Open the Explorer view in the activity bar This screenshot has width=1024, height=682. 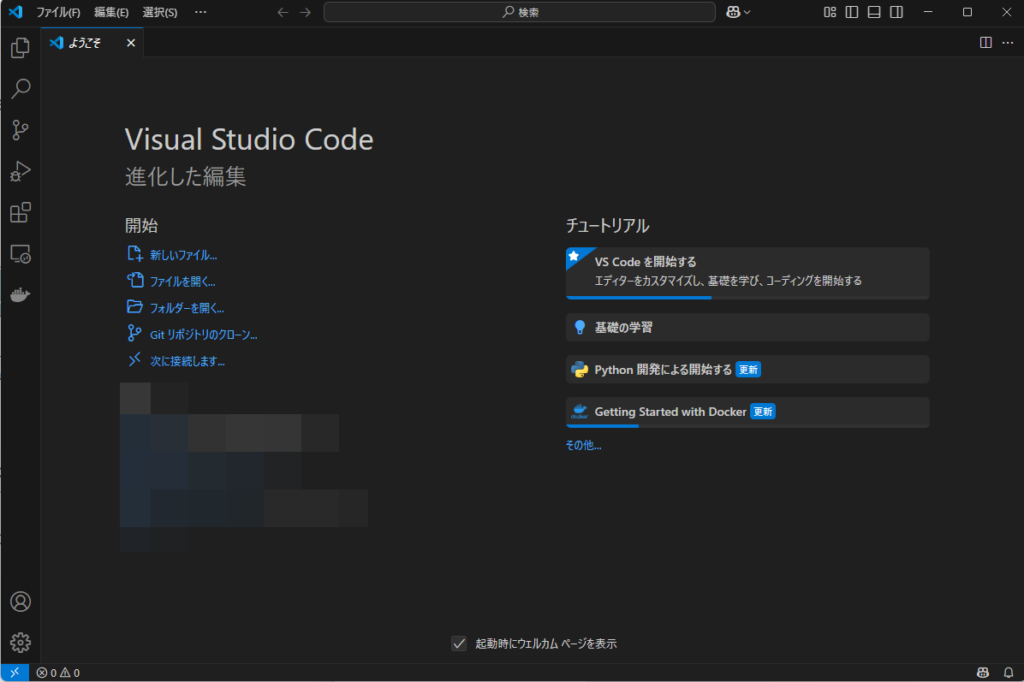(x=20, y=48)
